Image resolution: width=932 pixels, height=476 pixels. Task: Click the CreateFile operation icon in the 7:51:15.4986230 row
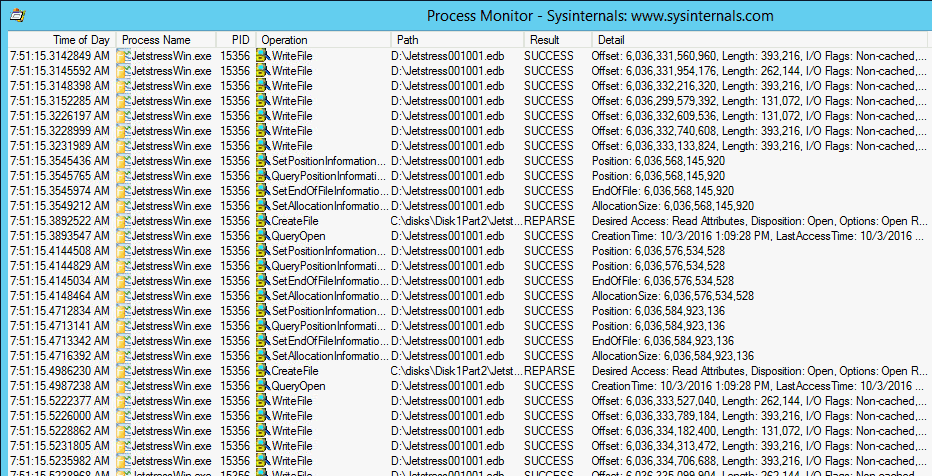pos(263,371)
